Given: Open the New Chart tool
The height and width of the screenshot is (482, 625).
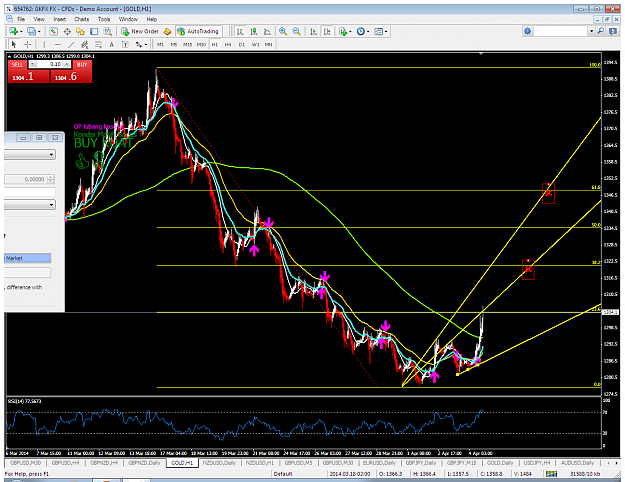Looking at the screenshot, I should pos(14,31).
